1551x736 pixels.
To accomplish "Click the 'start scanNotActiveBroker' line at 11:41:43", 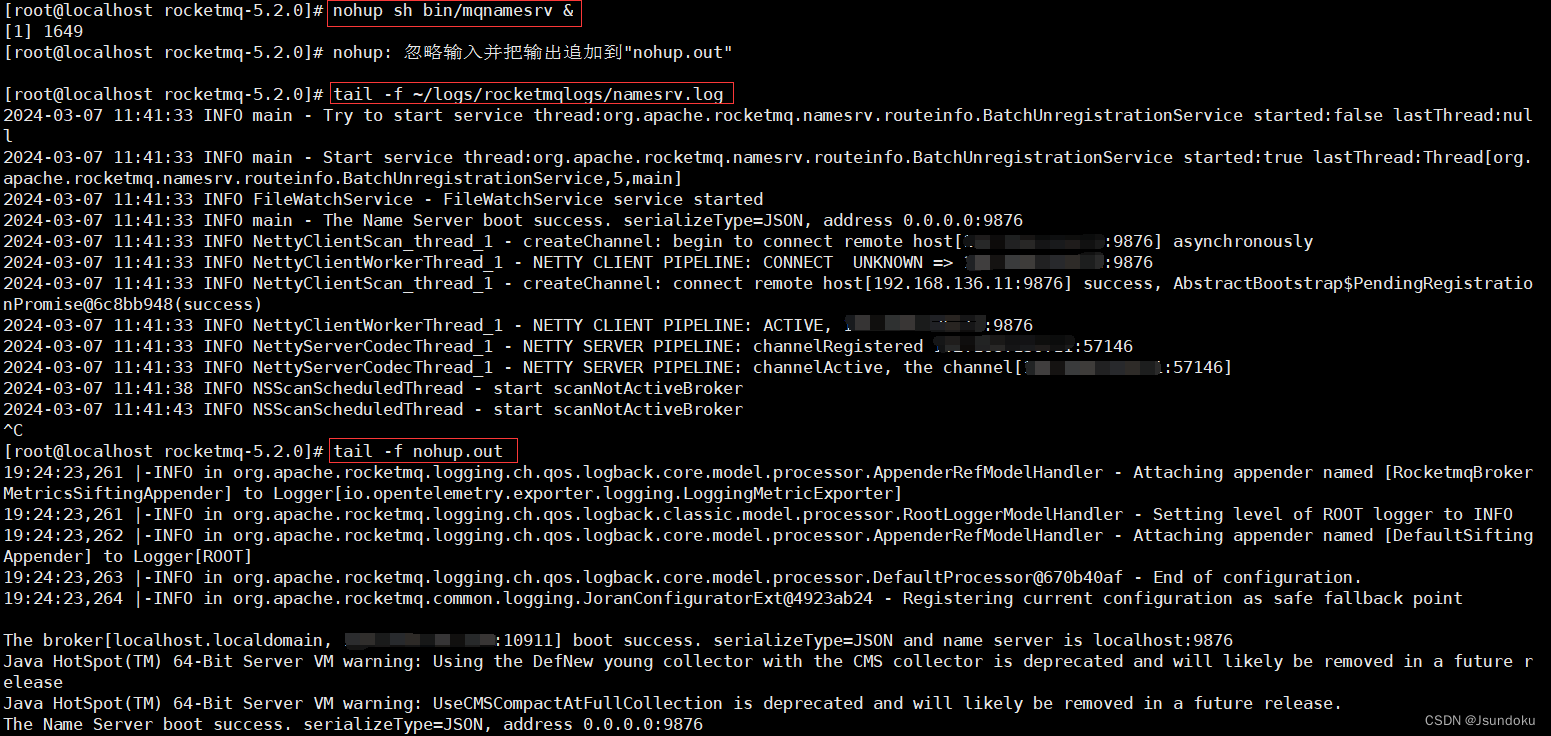I will click(x=373, y=410).
